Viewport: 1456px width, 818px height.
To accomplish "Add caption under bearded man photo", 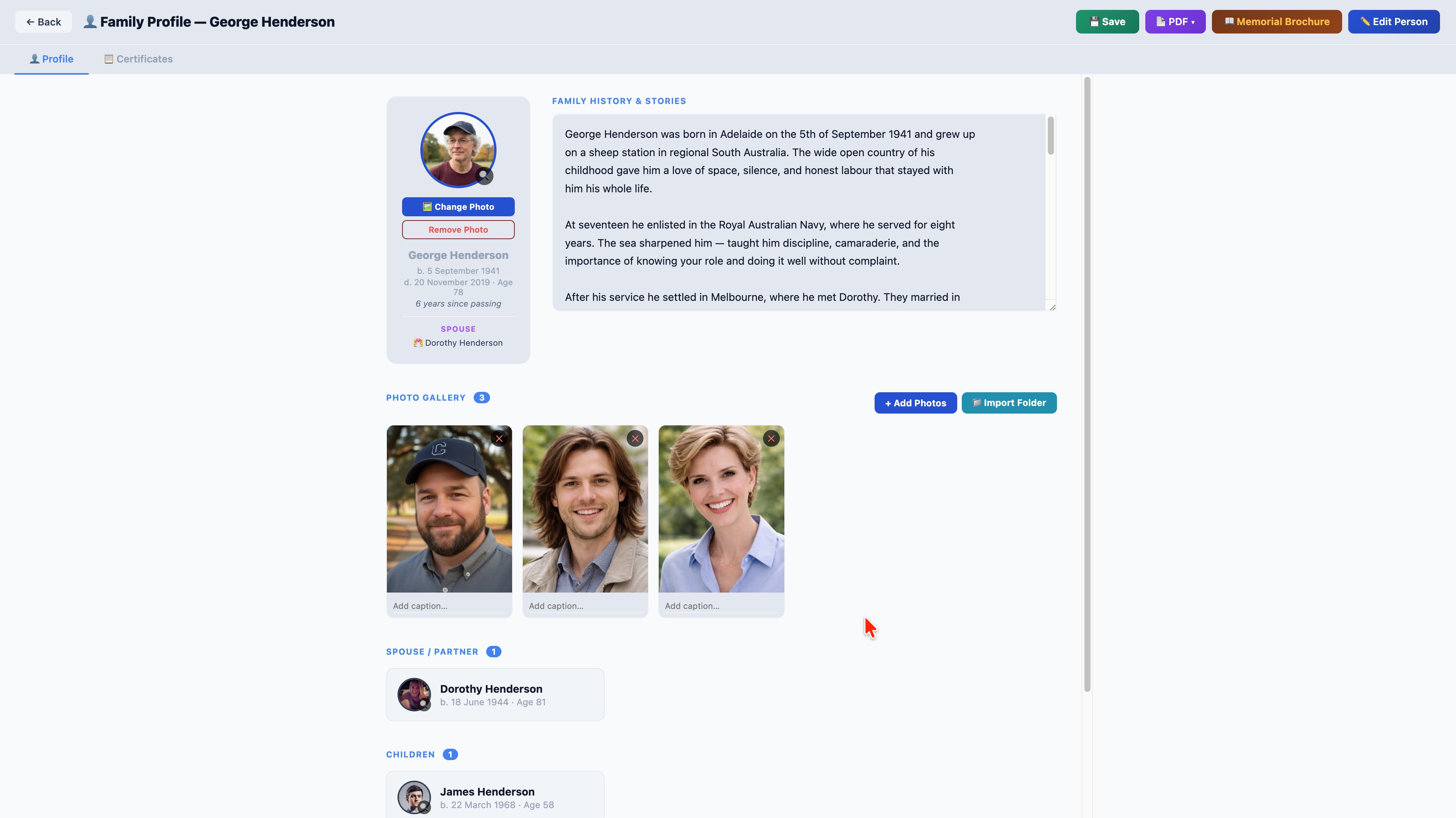I will click(449, 606).
